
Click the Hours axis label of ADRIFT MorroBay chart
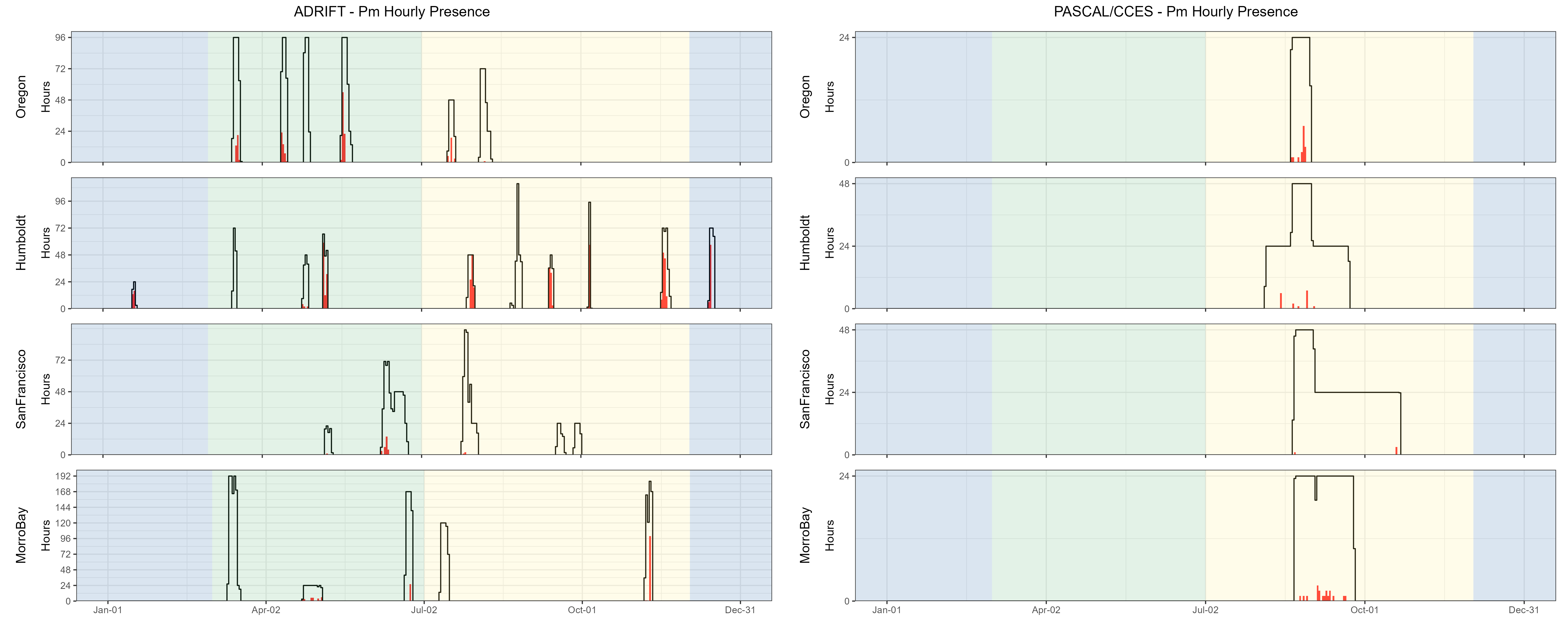46,535
